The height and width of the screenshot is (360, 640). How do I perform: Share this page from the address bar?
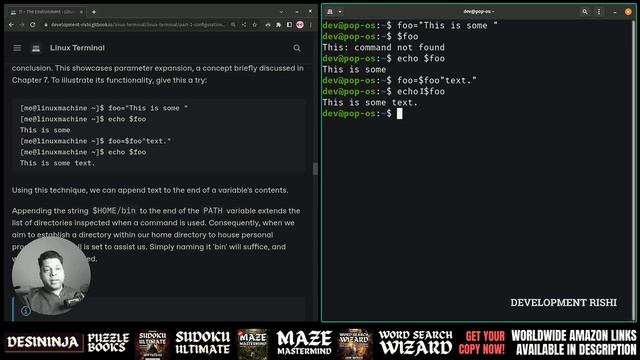coord(244,25)
